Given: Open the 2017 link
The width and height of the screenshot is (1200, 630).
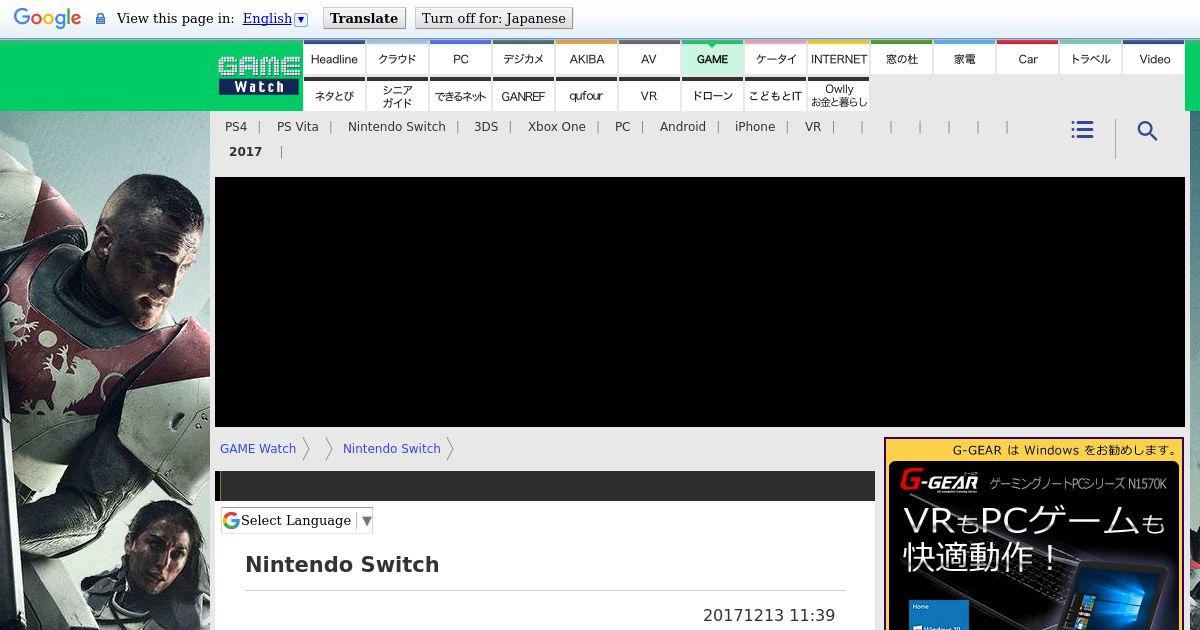Looking at the screenshot, I should click(x=245, y=152).
